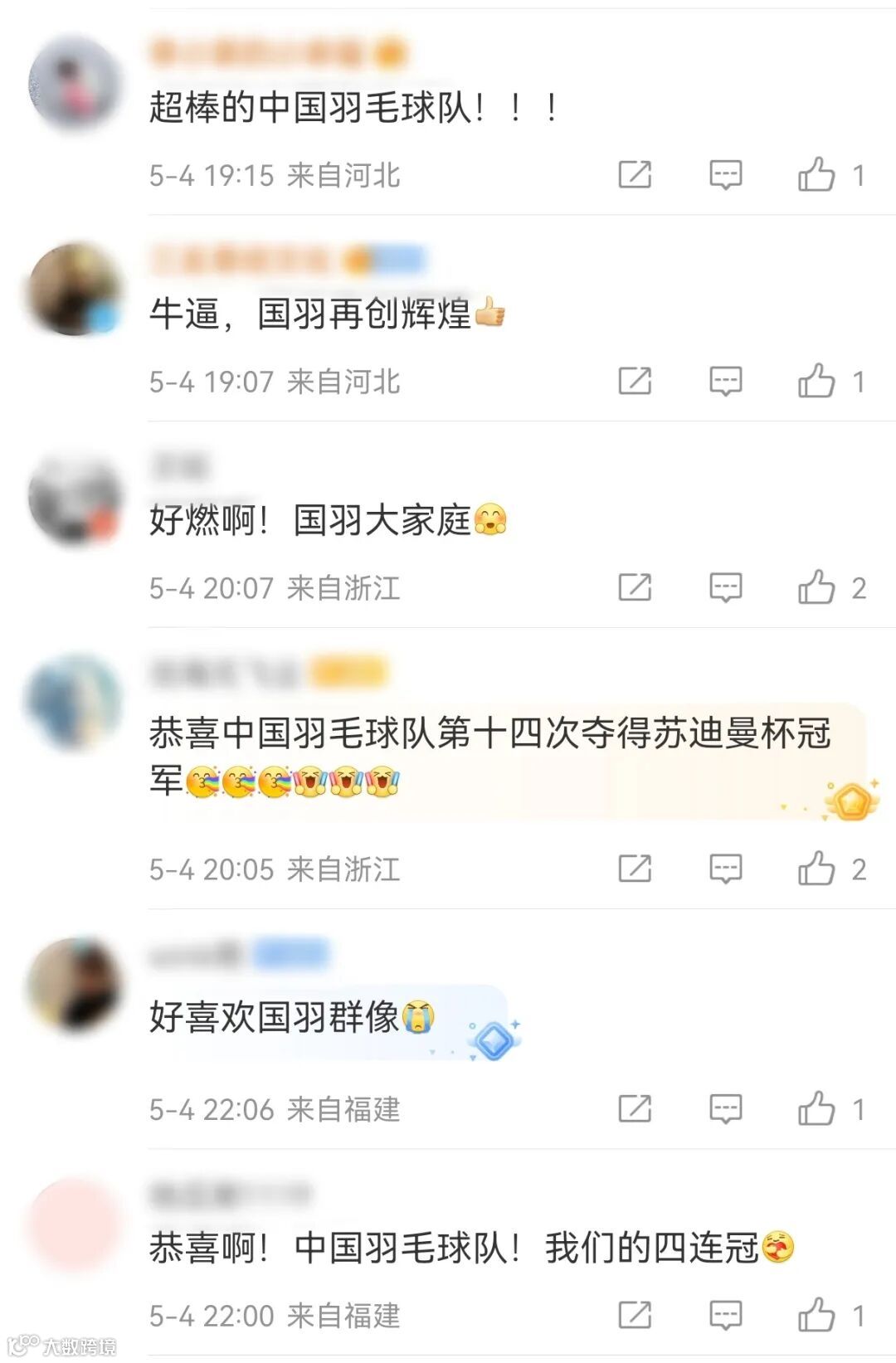
Task: Open avatar of the 22:06 福建 commenter
Action: click(x=75, y=986)
